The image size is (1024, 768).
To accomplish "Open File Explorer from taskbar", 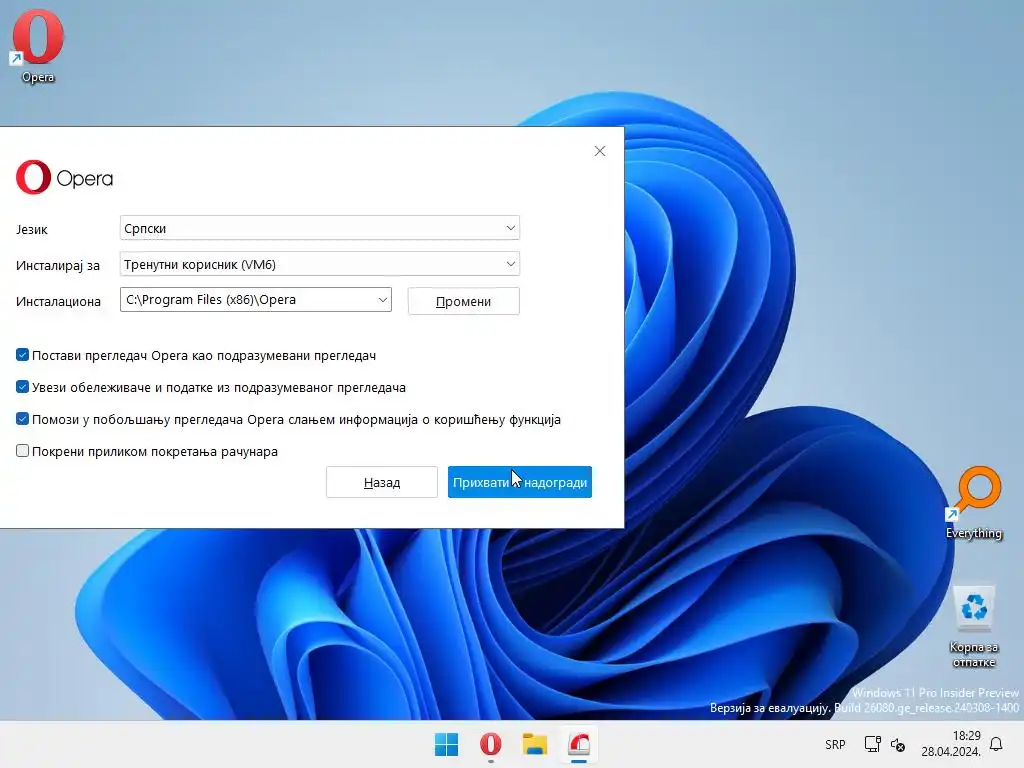I will pyautogui.click(x=535, y=744).
